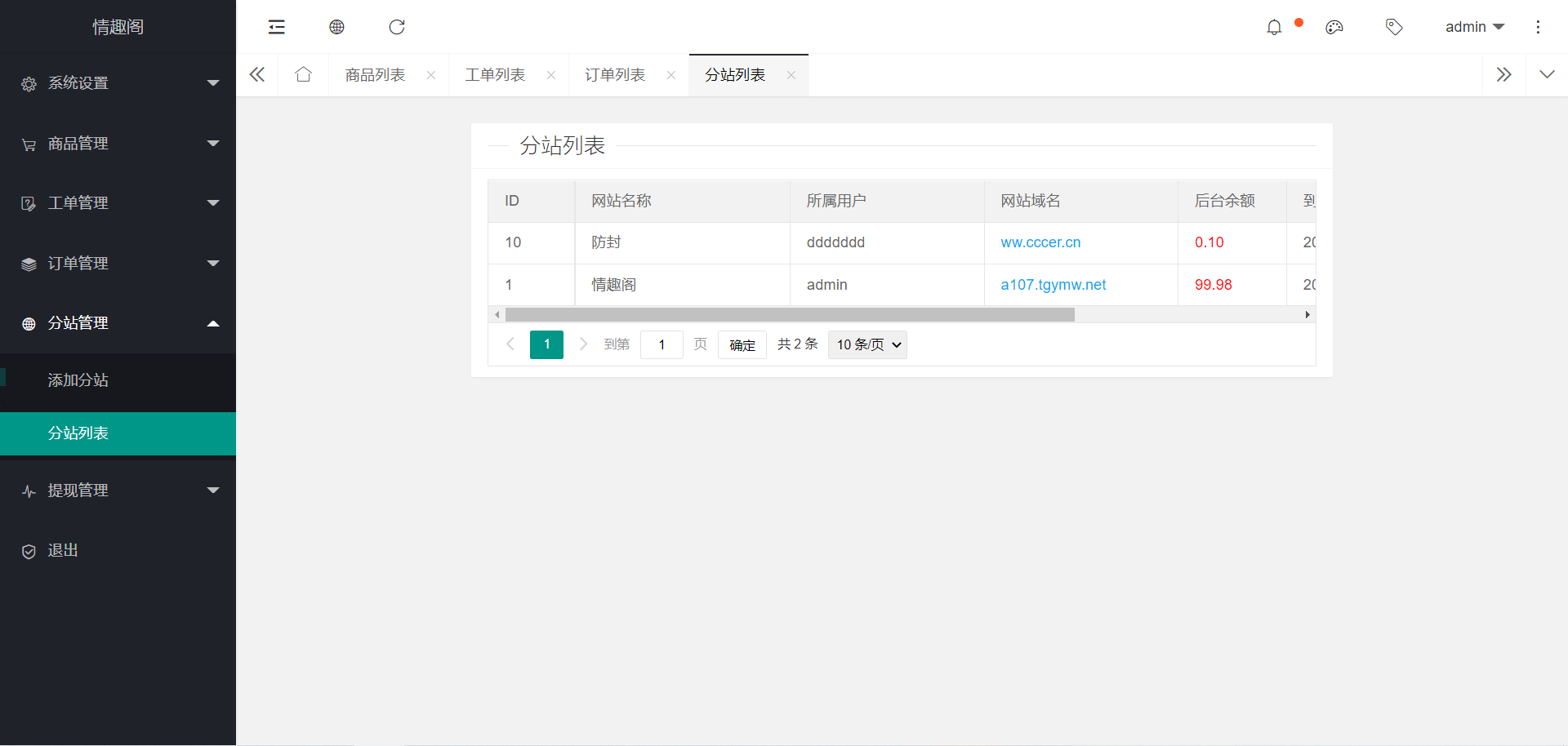1568x746 pixels.
Task: Click the tag note icon in the header
Action: click(1394, 28)
